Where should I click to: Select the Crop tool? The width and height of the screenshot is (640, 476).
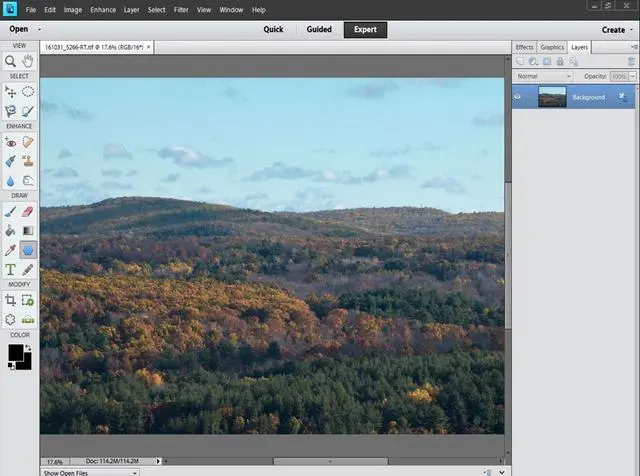[x=10, y=300]
